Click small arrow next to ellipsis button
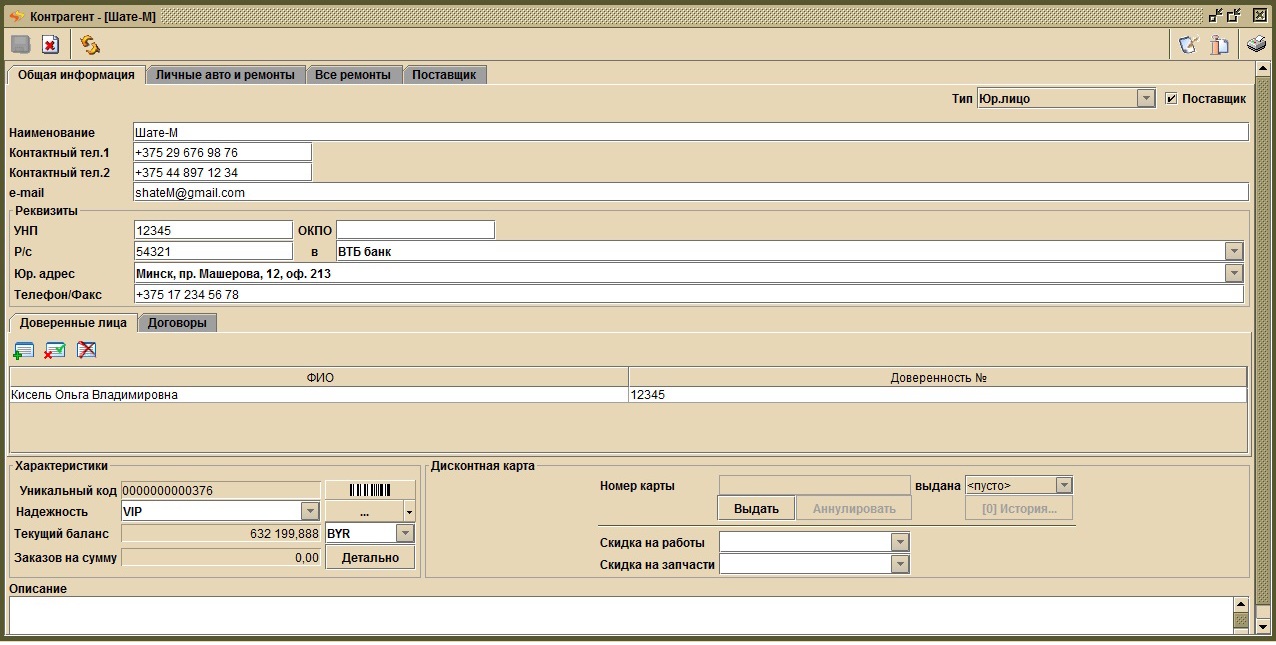 [409, 512]
